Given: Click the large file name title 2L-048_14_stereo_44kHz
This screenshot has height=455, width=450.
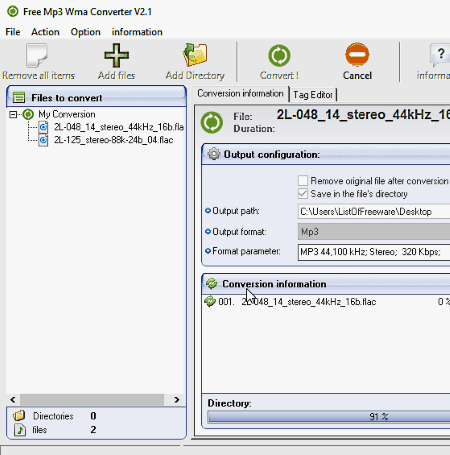Looking at the screenshot, I should click(363, 115).
